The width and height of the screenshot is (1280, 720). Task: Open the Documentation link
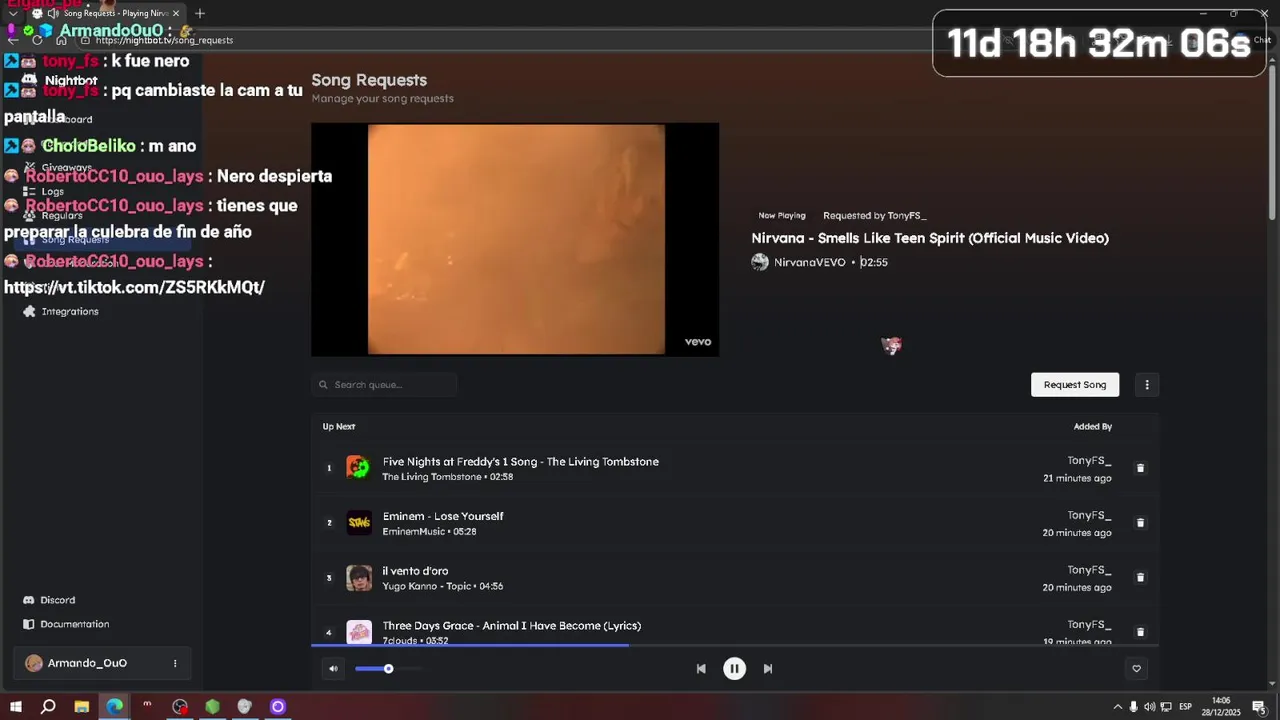(x=75, y=624)
